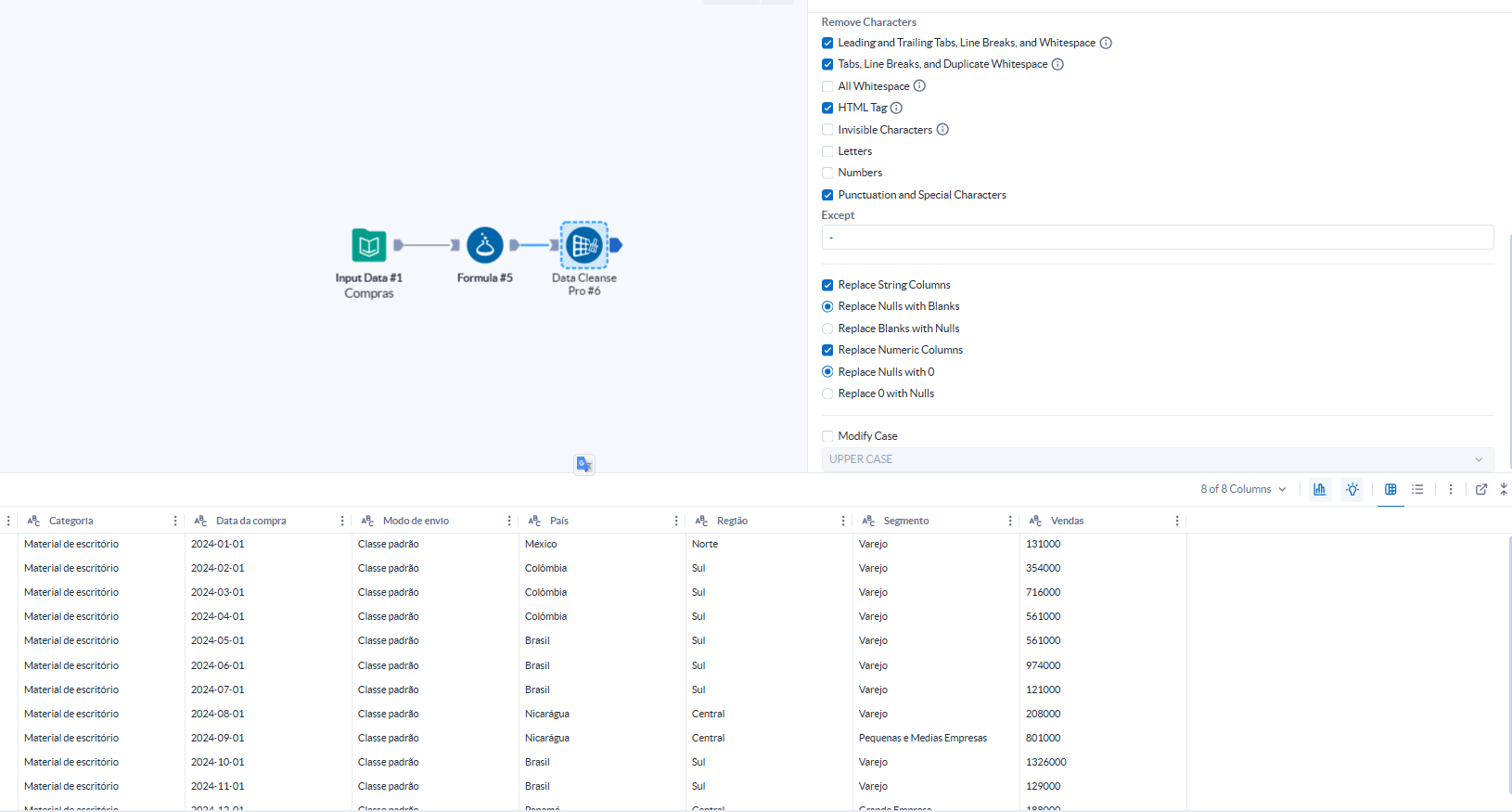Uncheck the HTML Tag checkbox
The height and width of the screenshot is (812, 1512).
pos(827,108)
